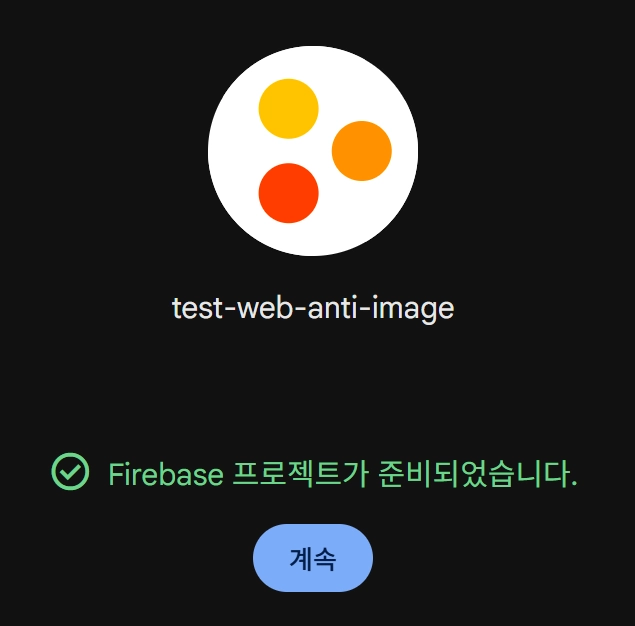
Task: Click the success check mark beside Firebase
Action: [70, 471]
